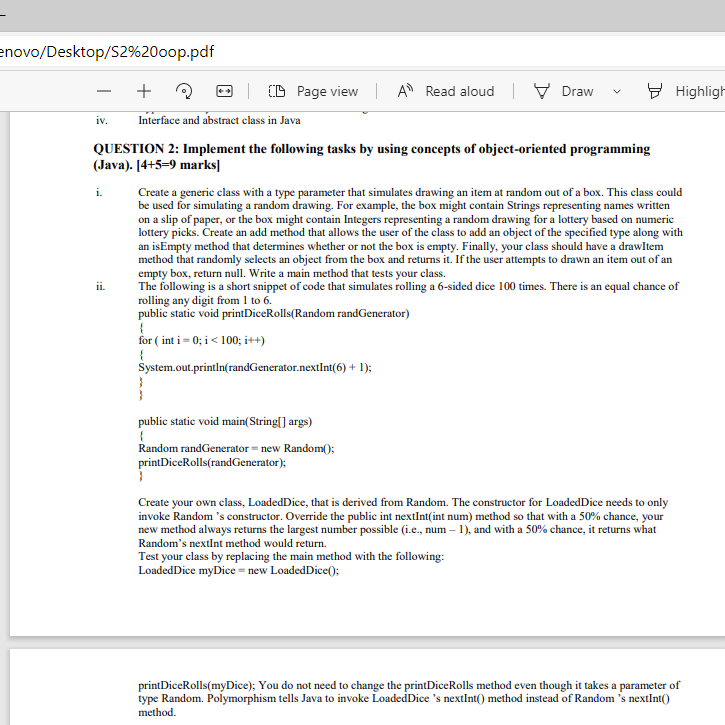Click 'LoadedDice myDice = new LoadedDice();' line
Image resolution: width=725 pixels, height=725 pixels.
(239, 570)
